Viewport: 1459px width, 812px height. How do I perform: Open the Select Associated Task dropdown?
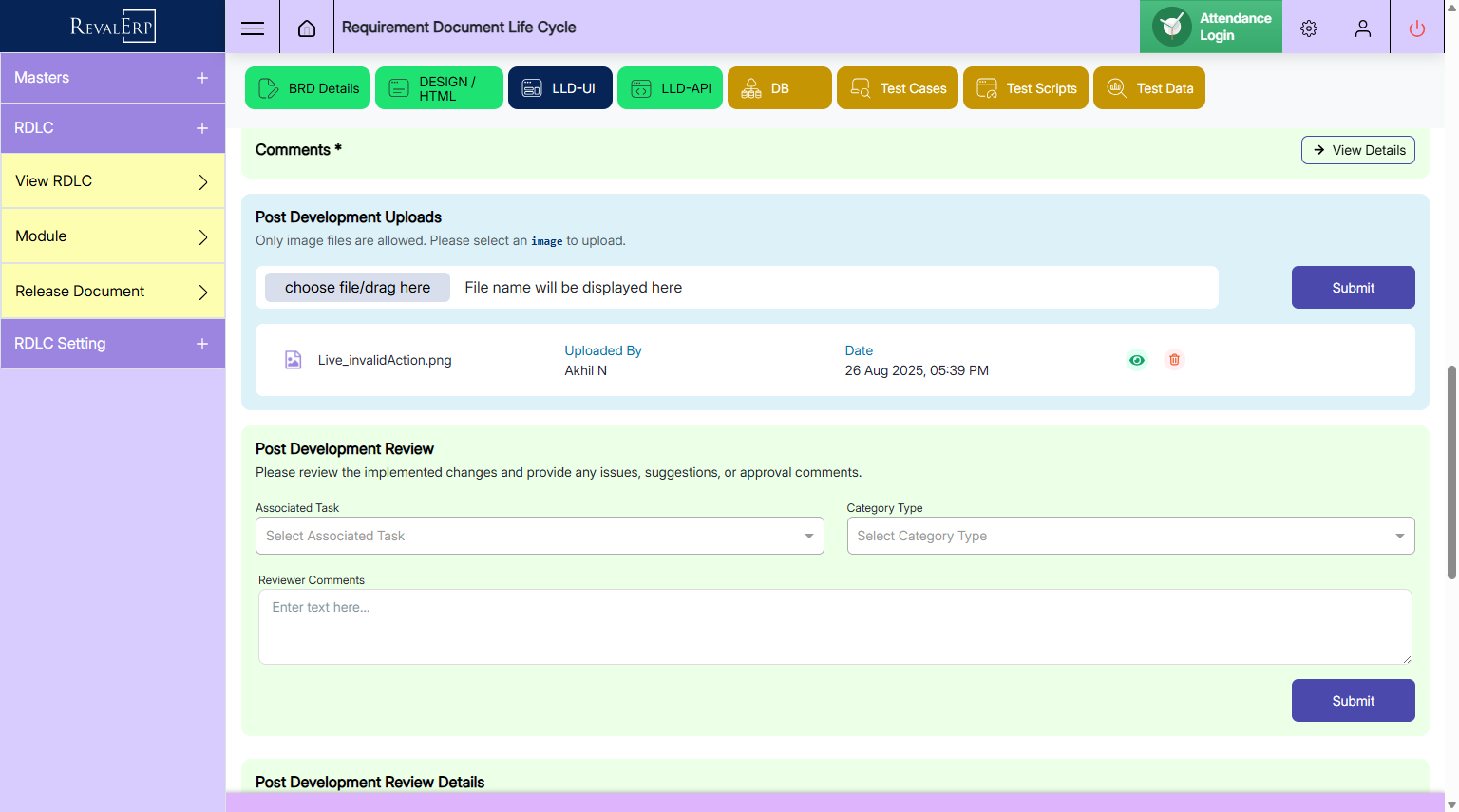point(539,536)
